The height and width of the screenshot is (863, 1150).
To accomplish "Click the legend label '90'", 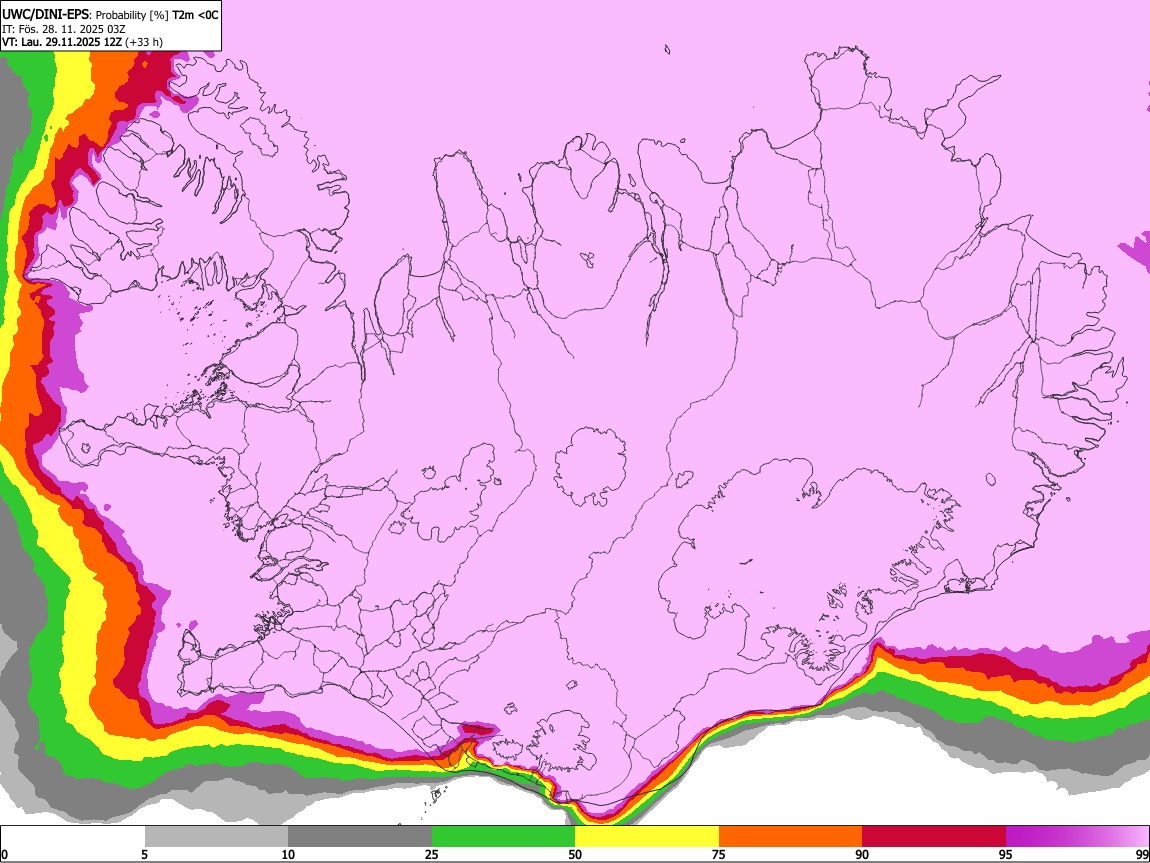I will pyautogui.click(x=862, y=854).
